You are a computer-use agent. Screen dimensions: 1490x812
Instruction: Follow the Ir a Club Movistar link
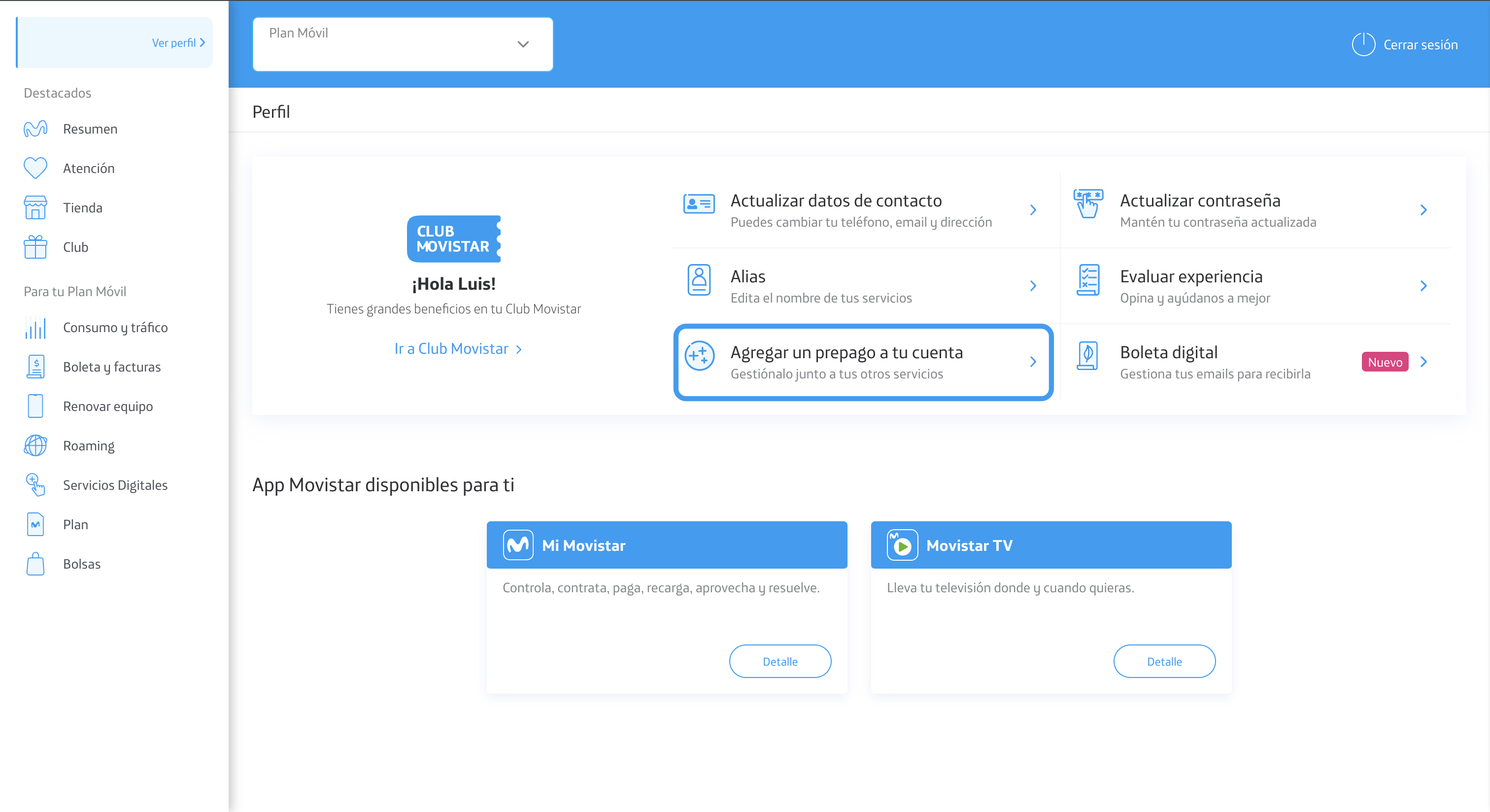(x=451, y=349)
